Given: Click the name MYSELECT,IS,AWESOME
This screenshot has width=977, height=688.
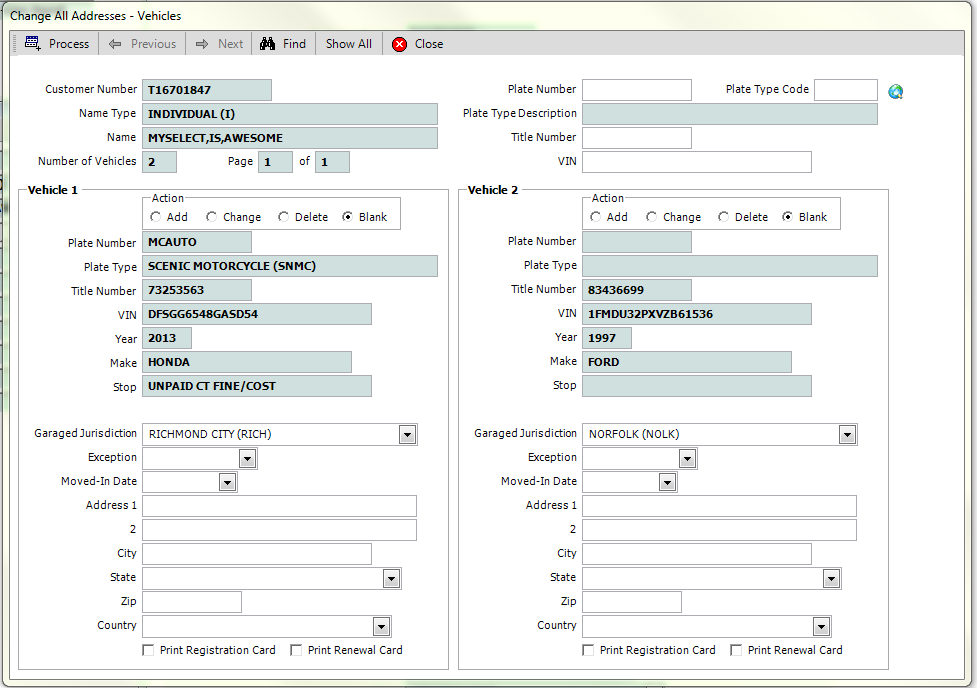Looking at the screenshot, I should [x=290, y=138].
